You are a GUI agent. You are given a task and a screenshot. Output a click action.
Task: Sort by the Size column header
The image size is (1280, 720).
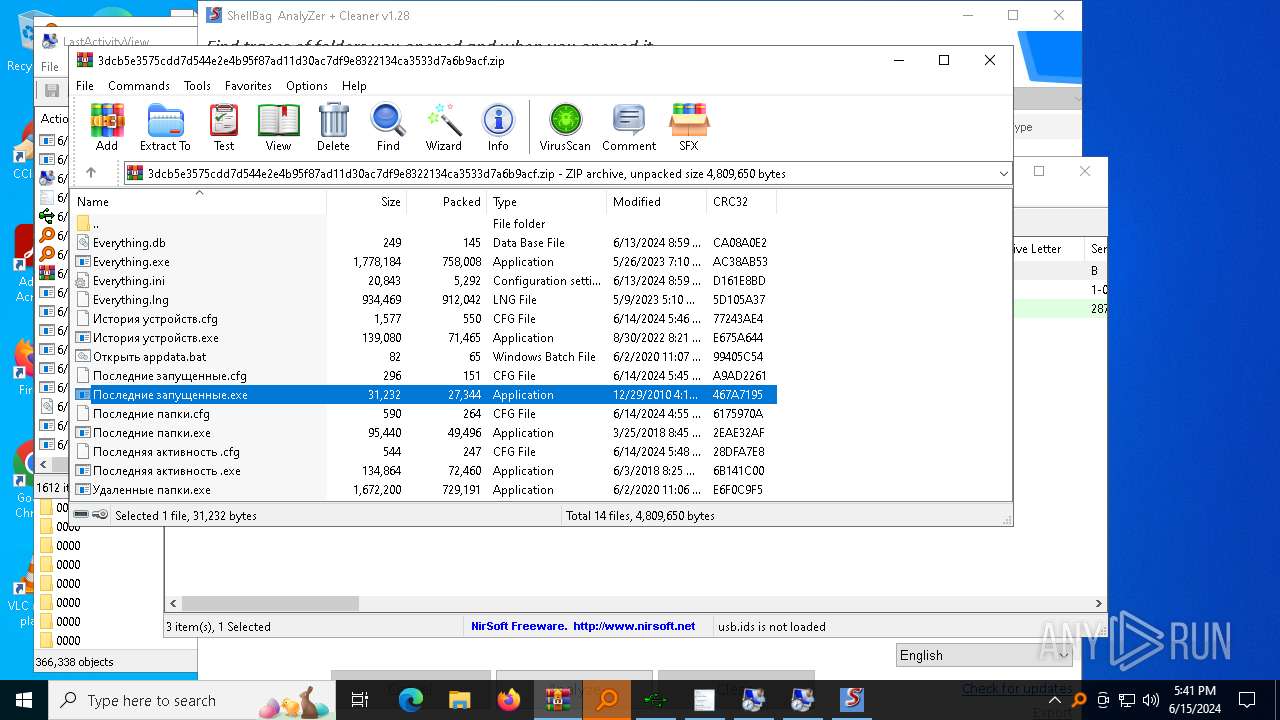[366, 201]
